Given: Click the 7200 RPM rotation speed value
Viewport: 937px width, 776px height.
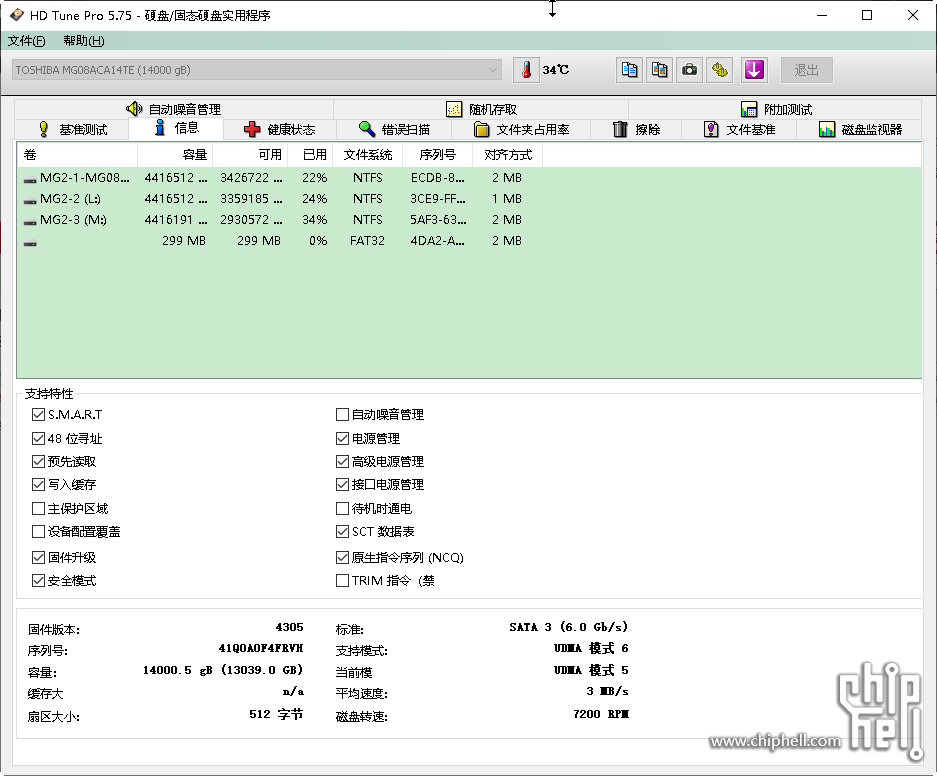Looking at the screenshot, I should click(601, 714).
